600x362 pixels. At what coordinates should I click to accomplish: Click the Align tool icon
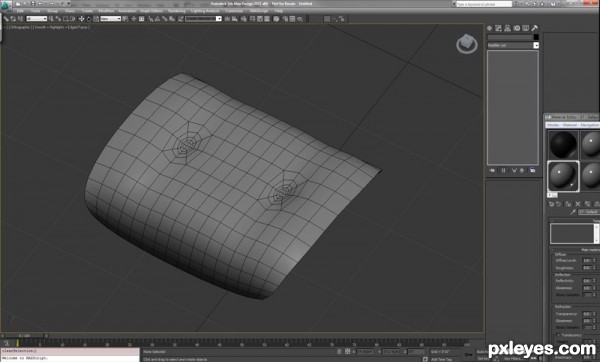[x=235, y=19]
